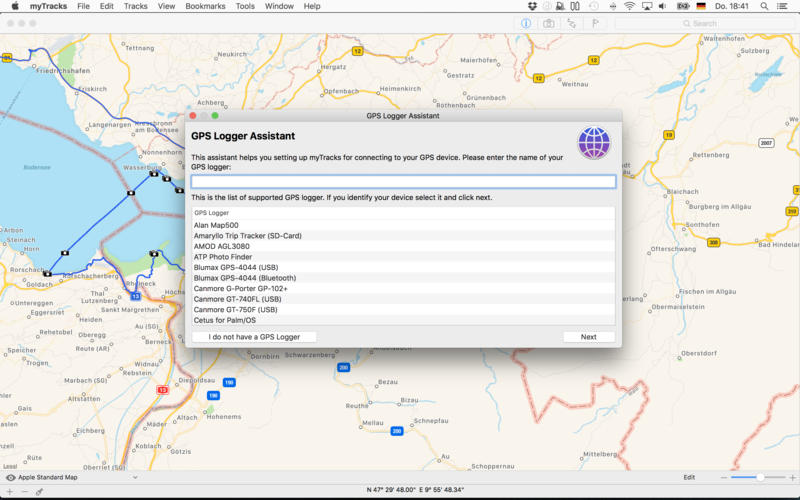Click the plus add button at bottom left
This screenshot has width=800, height=500.
click(x=10, y=492)
